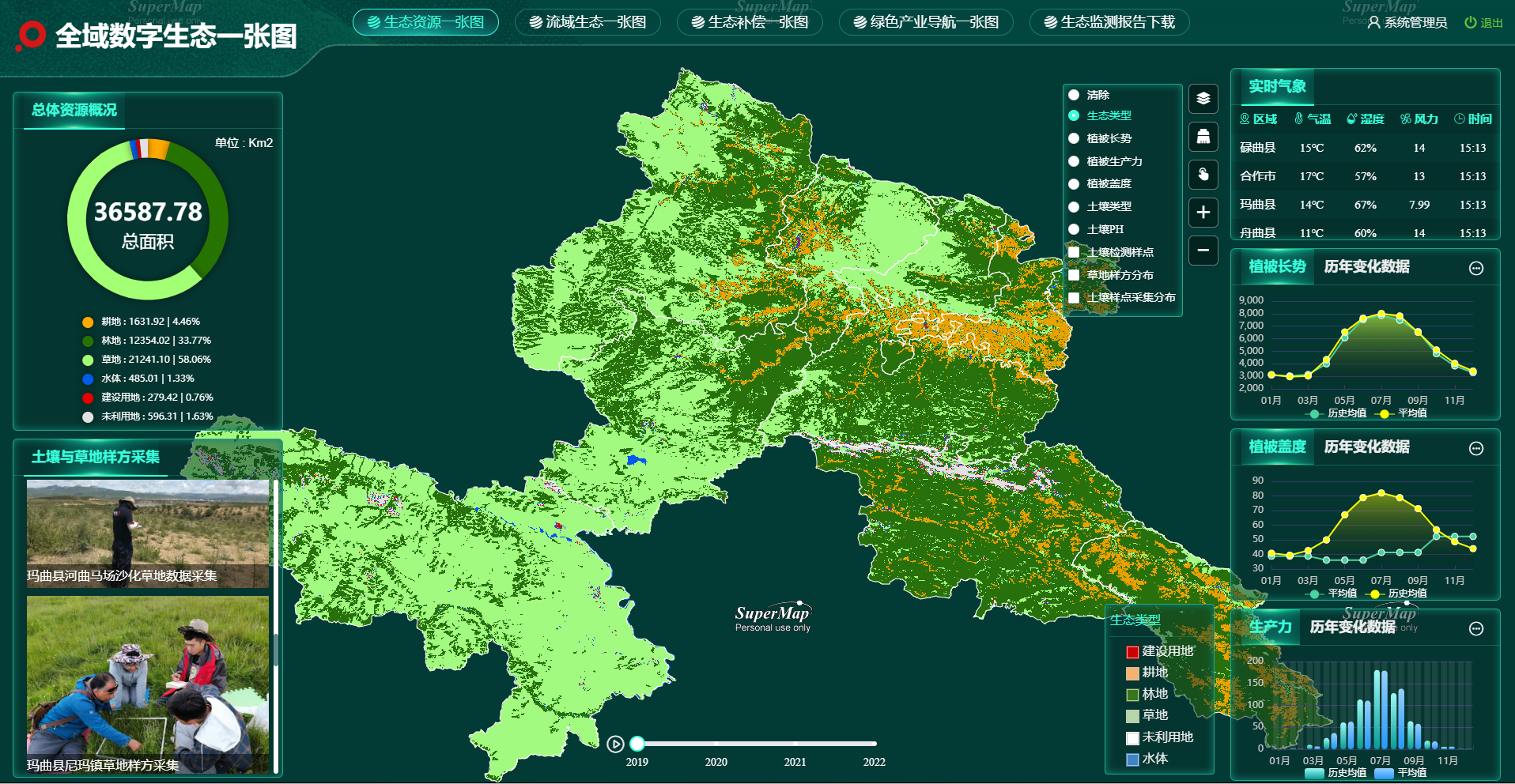
Task: Zoom in with the plus button
Action: pos(1203,213)
